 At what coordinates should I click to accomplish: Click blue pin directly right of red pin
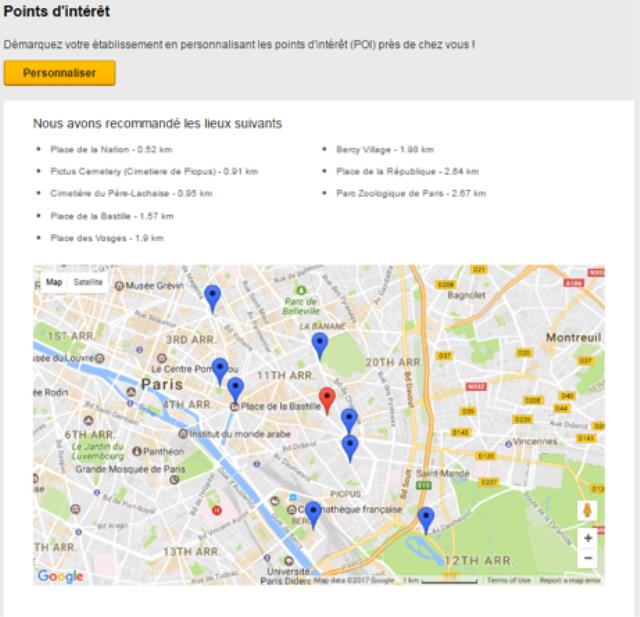coord(349,421)
